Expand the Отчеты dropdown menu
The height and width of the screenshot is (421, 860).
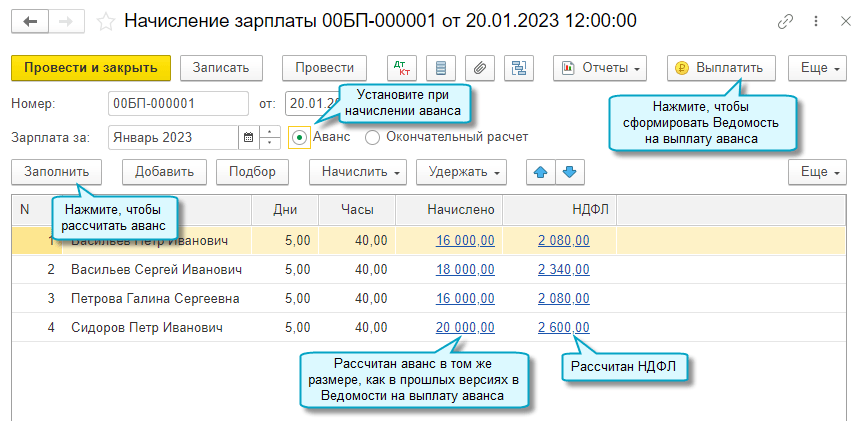tap(600, 68)
